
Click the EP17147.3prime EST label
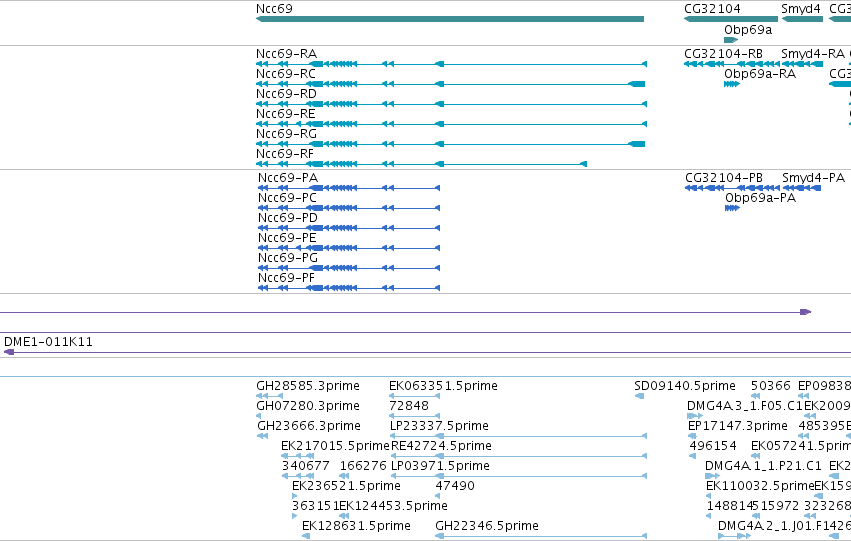738,426
